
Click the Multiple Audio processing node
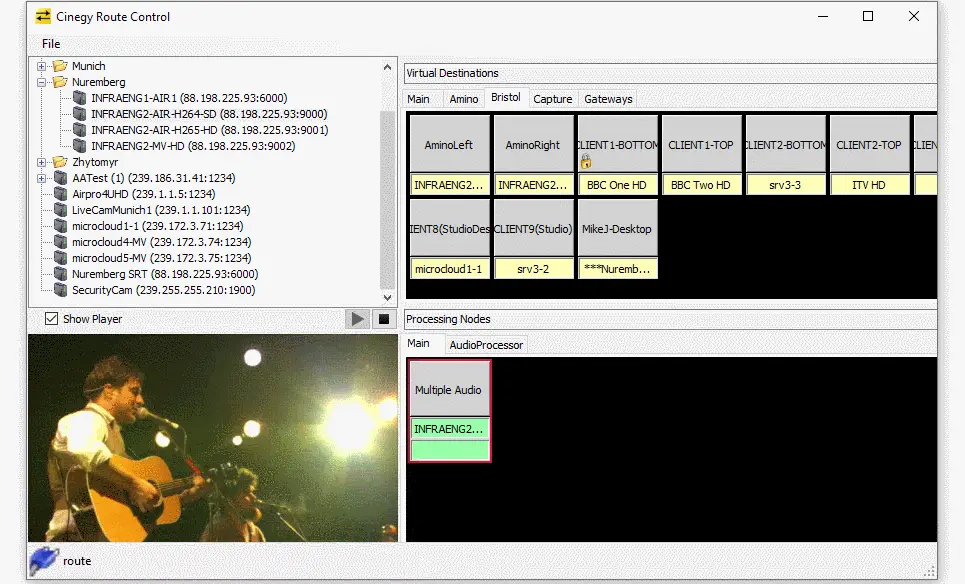tap(449, 390)
